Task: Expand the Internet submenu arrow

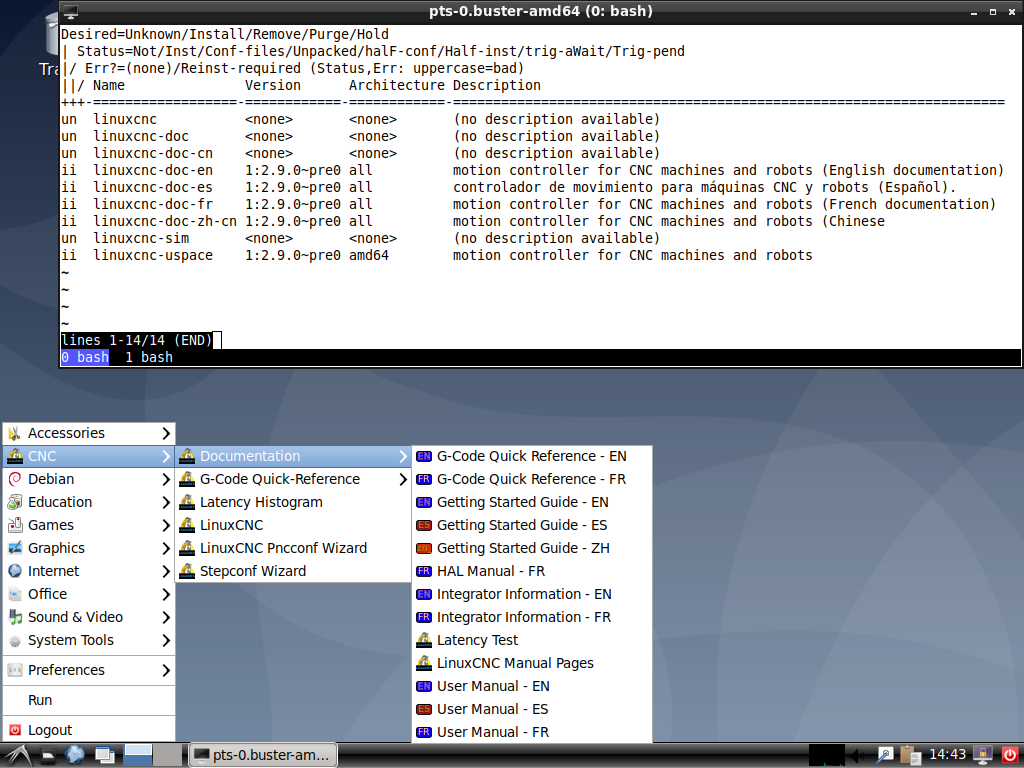Action: [x=166, y=571]
